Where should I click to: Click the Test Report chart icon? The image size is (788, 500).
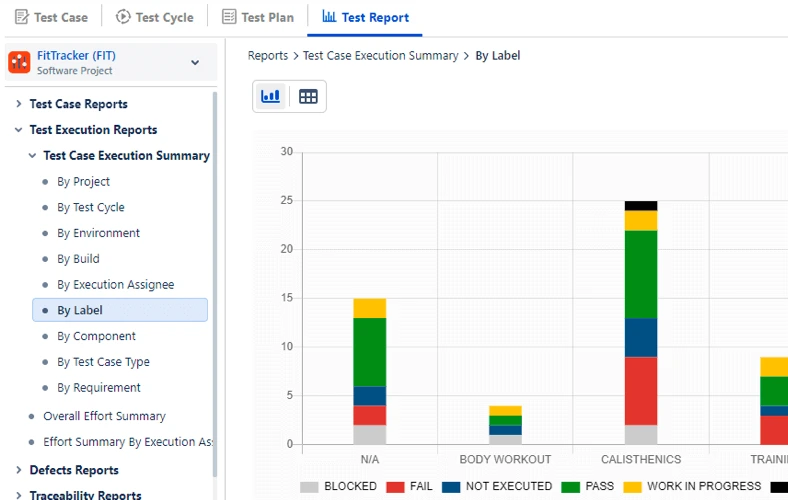coord(329,17)
